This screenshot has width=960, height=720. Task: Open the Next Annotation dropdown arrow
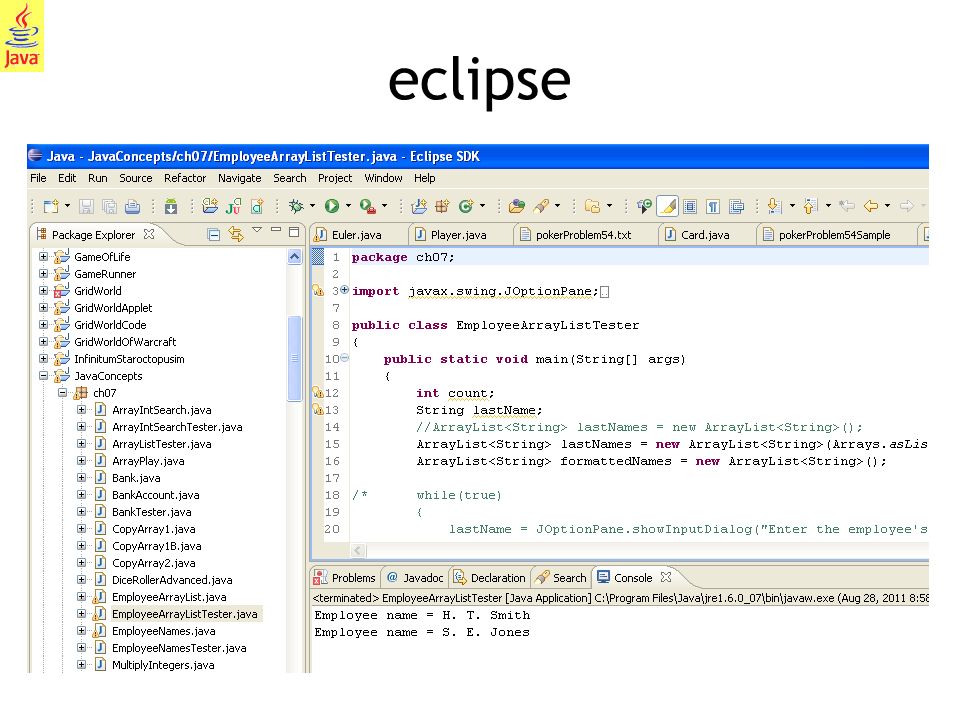pyautogui.click(x=792, y=206)
